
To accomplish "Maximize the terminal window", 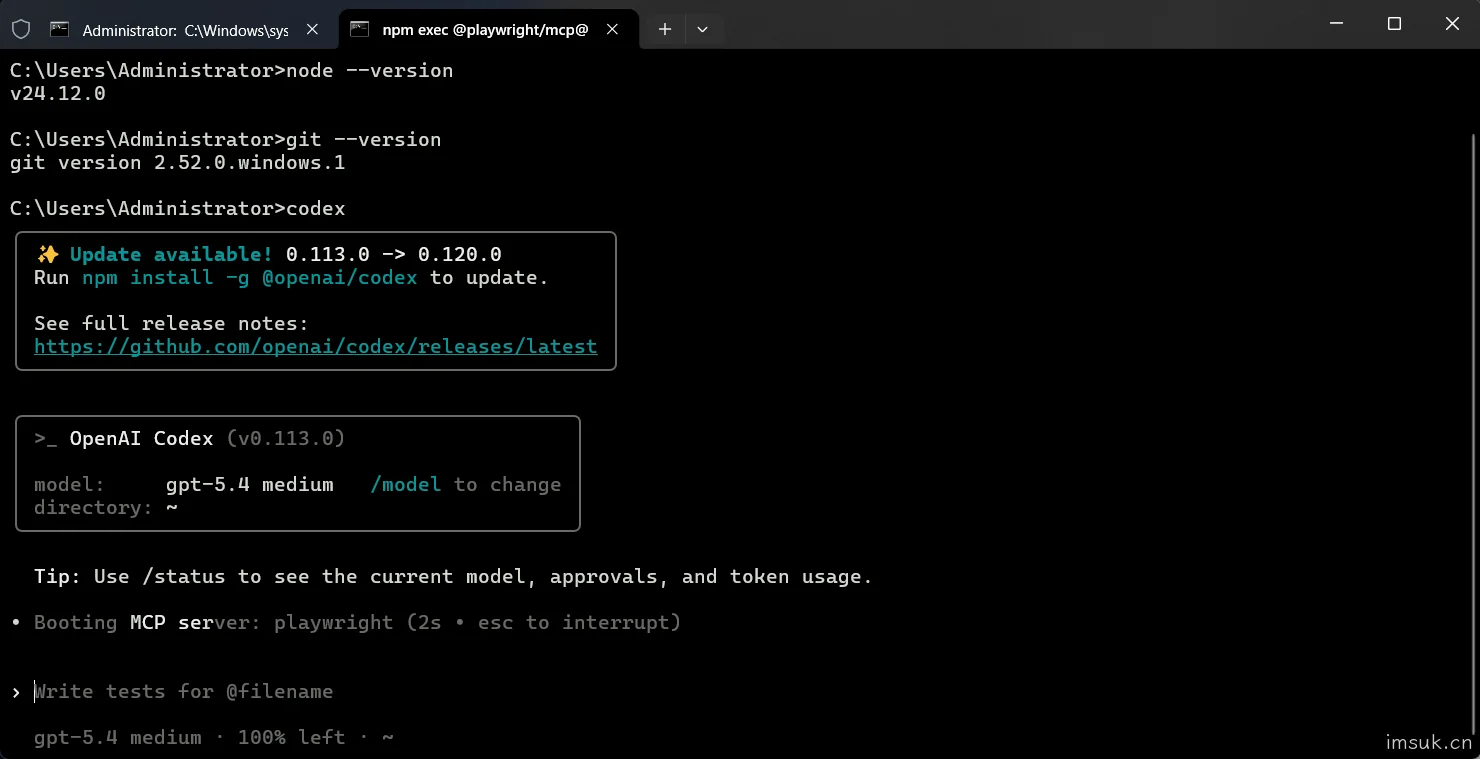I will click(1394, 24).
